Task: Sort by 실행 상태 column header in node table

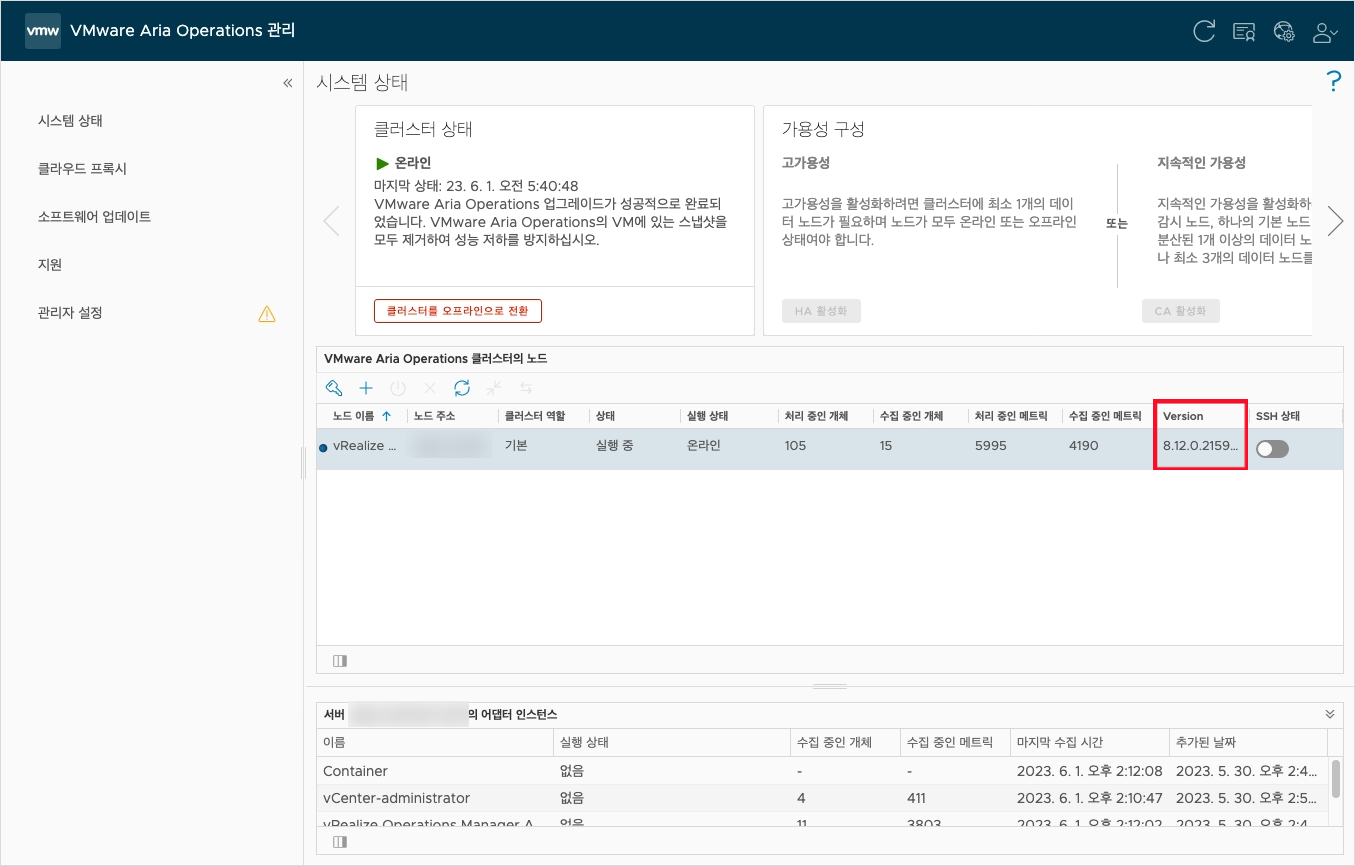Action: pyautogui.click(x=707, y=416)
